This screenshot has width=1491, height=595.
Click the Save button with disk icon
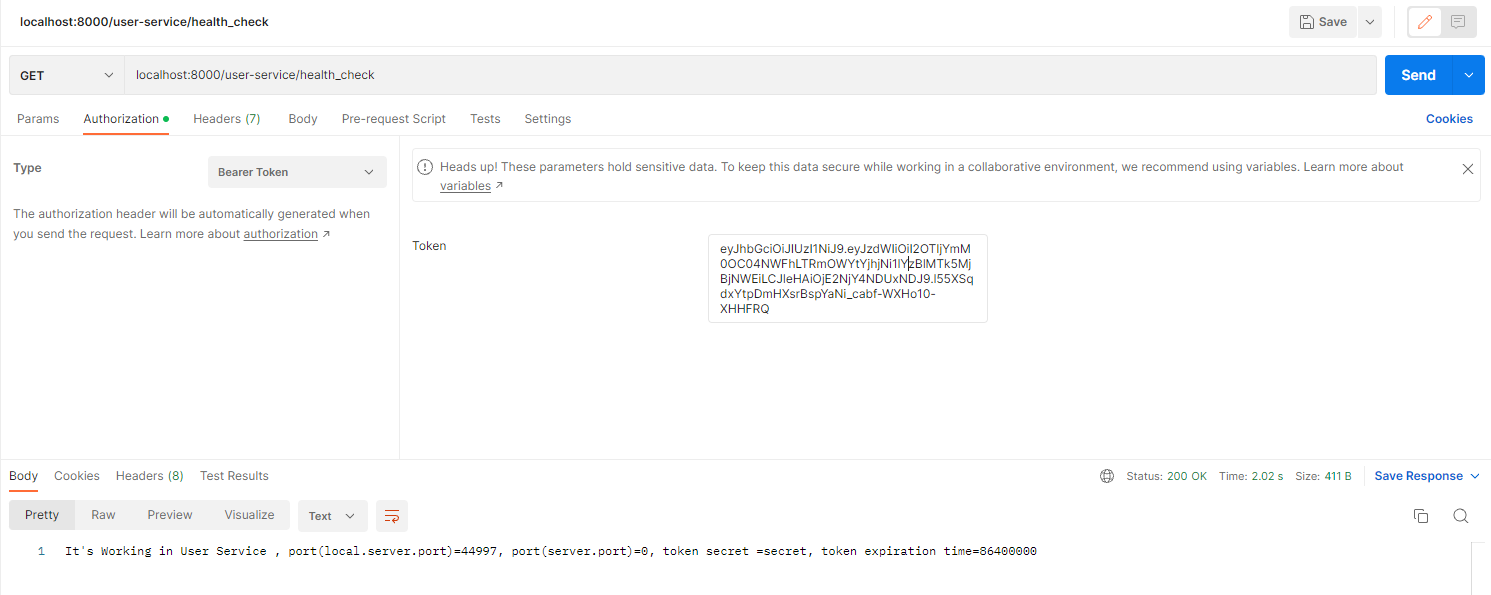click(x=1323, y=22)
